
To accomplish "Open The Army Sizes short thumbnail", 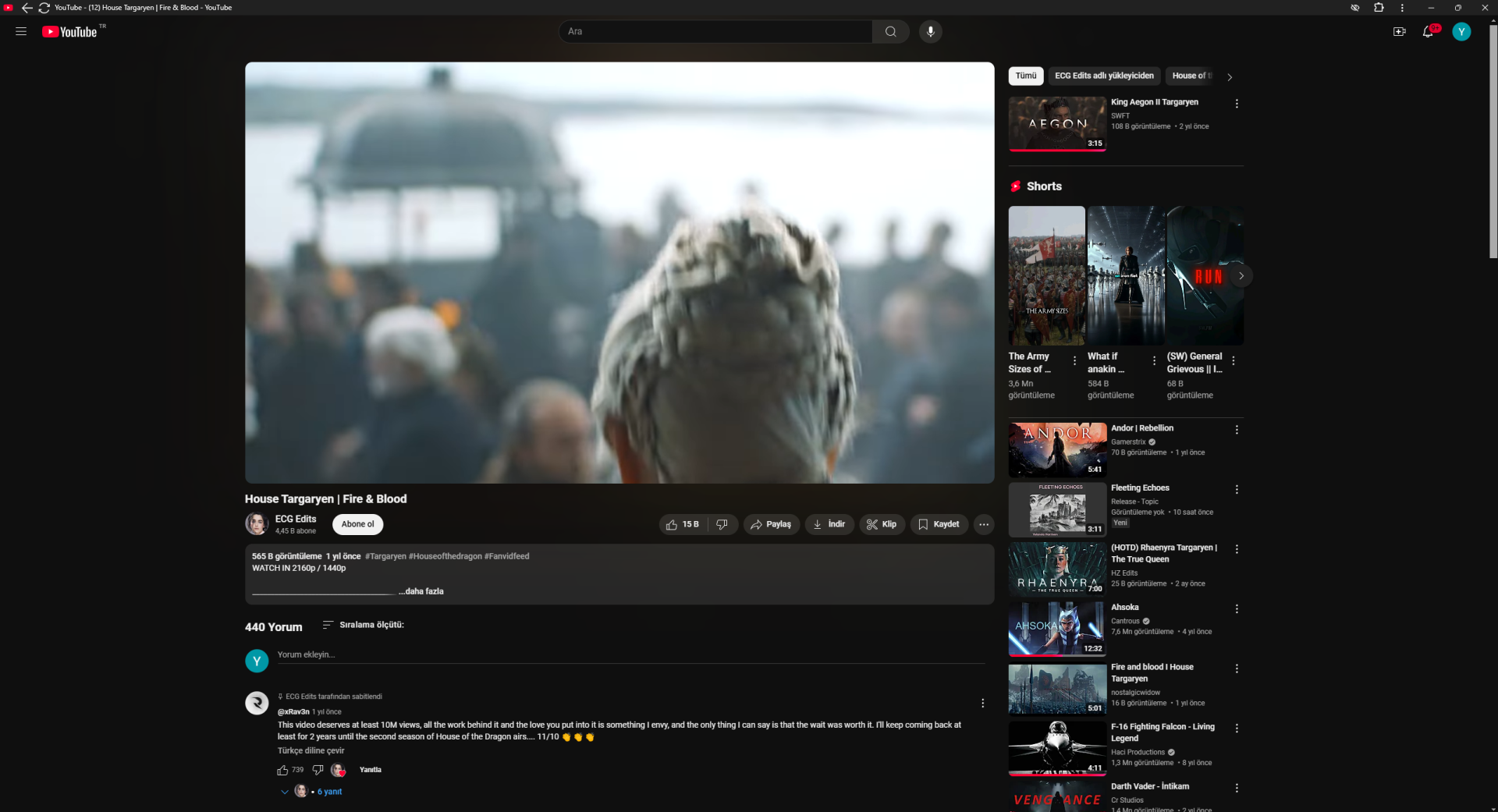I will coord(1046,275).
